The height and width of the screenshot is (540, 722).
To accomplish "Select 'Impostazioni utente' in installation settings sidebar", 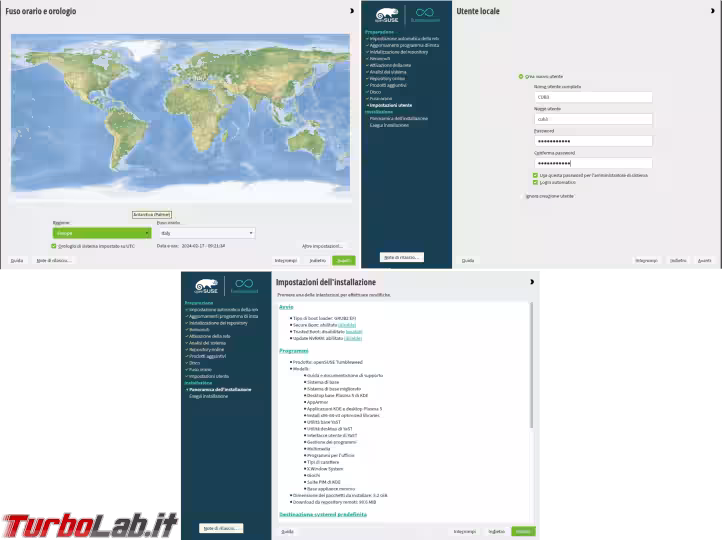I will [x=209, y=376].
